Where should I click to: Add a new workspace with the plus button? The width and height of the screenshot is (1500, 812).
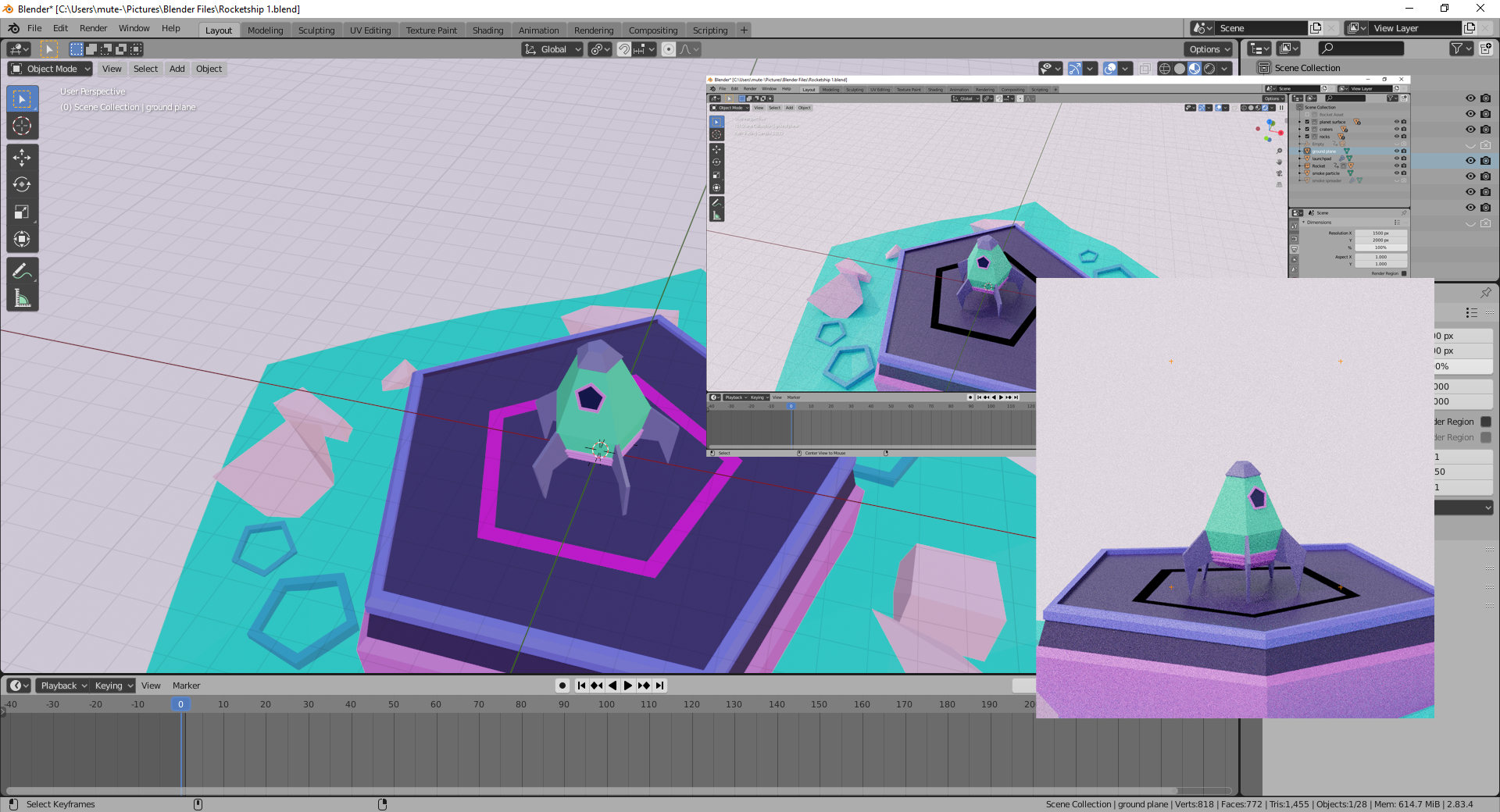(744, 30)
